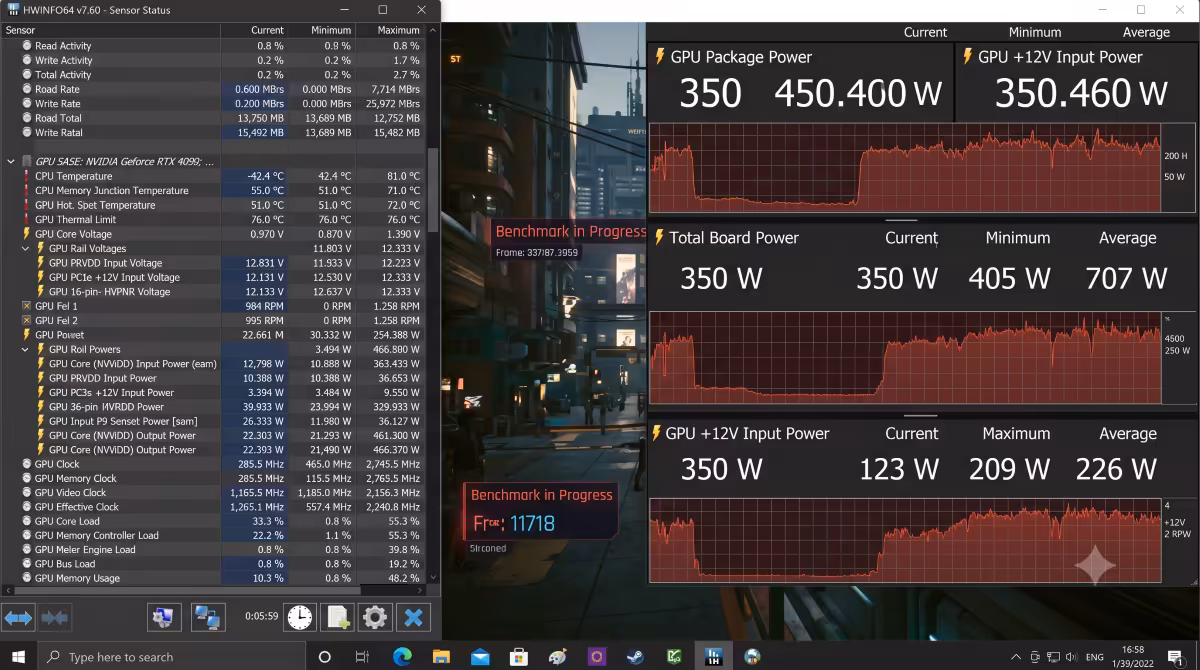The height and width of the screenshot is (670, 1200).
Task: Collapse the GPU Rail Voltages subgroup
Action: [26, 248]
